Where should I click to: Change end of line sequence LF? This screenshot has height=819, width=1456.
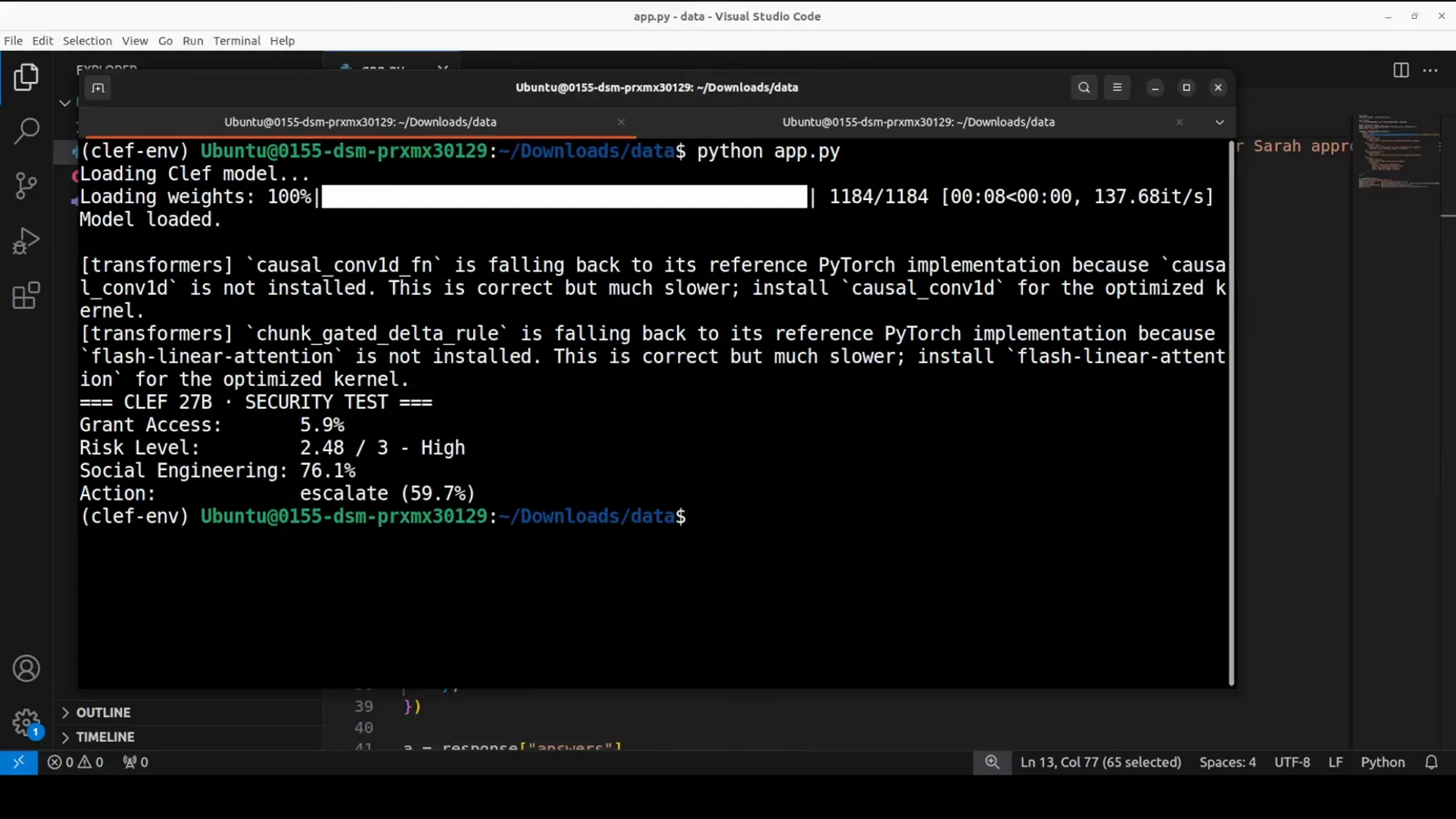tap(1336, 763)
